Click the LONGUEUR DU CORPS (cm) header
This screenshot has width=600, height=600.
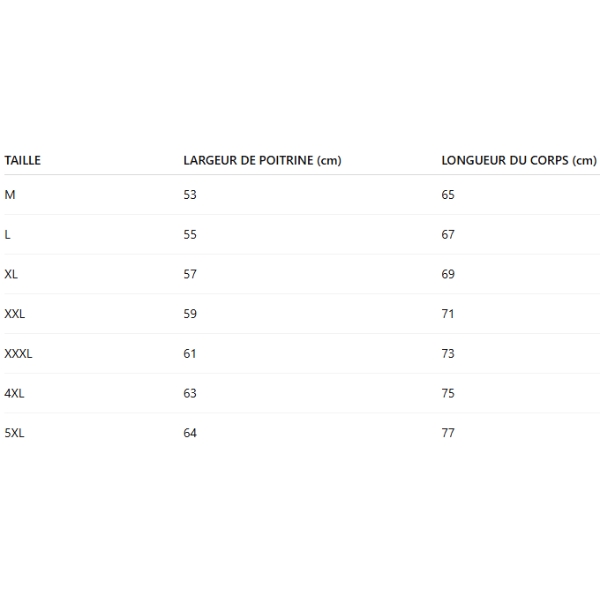click(x=518, y=160)
